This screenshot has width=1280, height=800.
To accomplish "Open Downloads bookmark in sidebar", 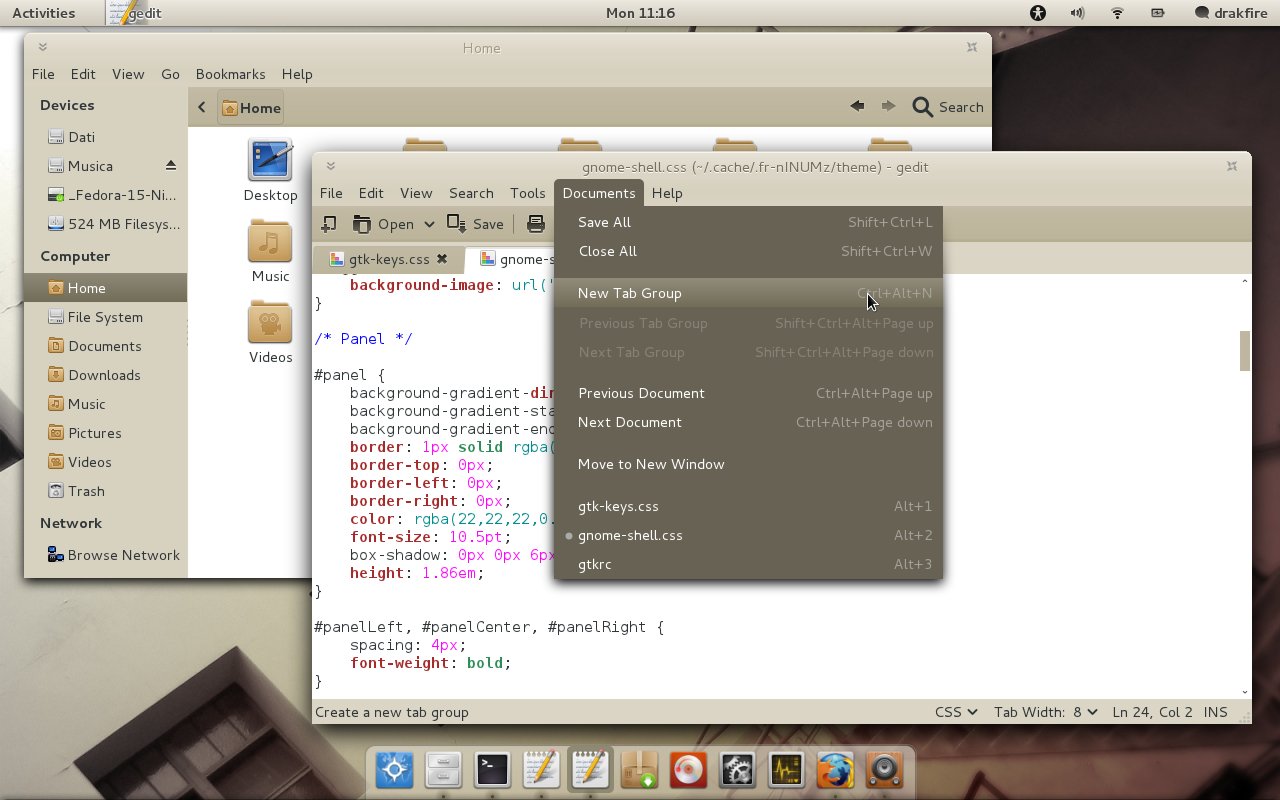I will point(105,375).
